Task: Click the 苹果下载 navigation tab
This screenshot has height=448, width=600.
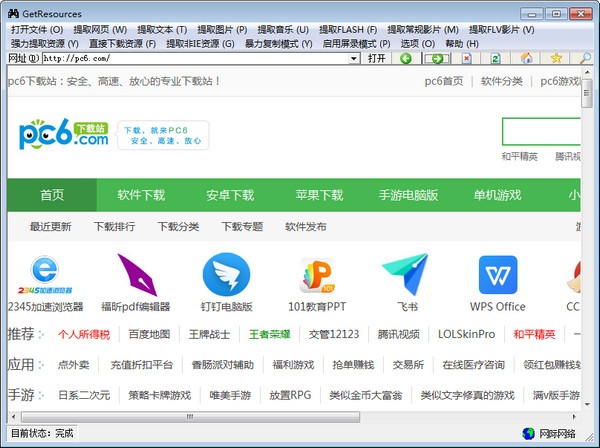Action: click(x=319, y=195)
